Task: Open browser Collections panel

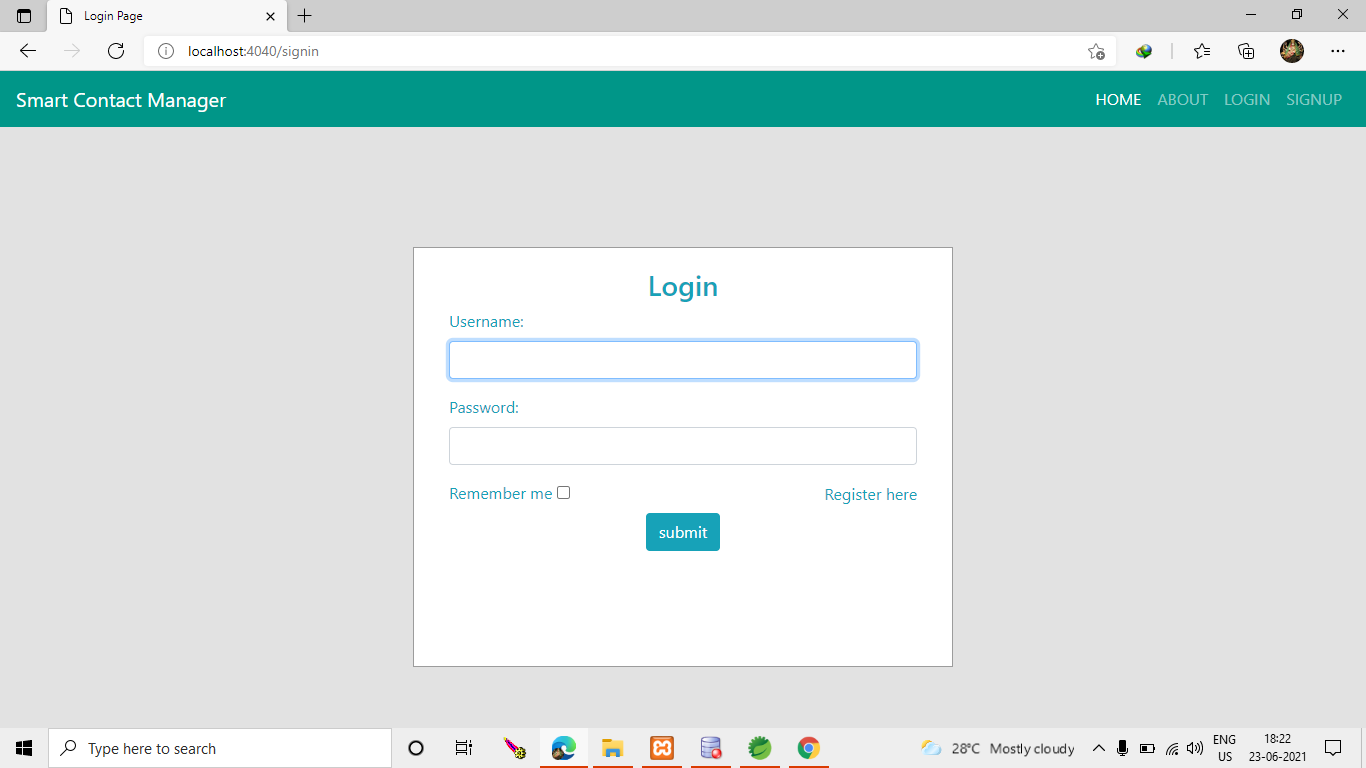Action: [1246, 51]
